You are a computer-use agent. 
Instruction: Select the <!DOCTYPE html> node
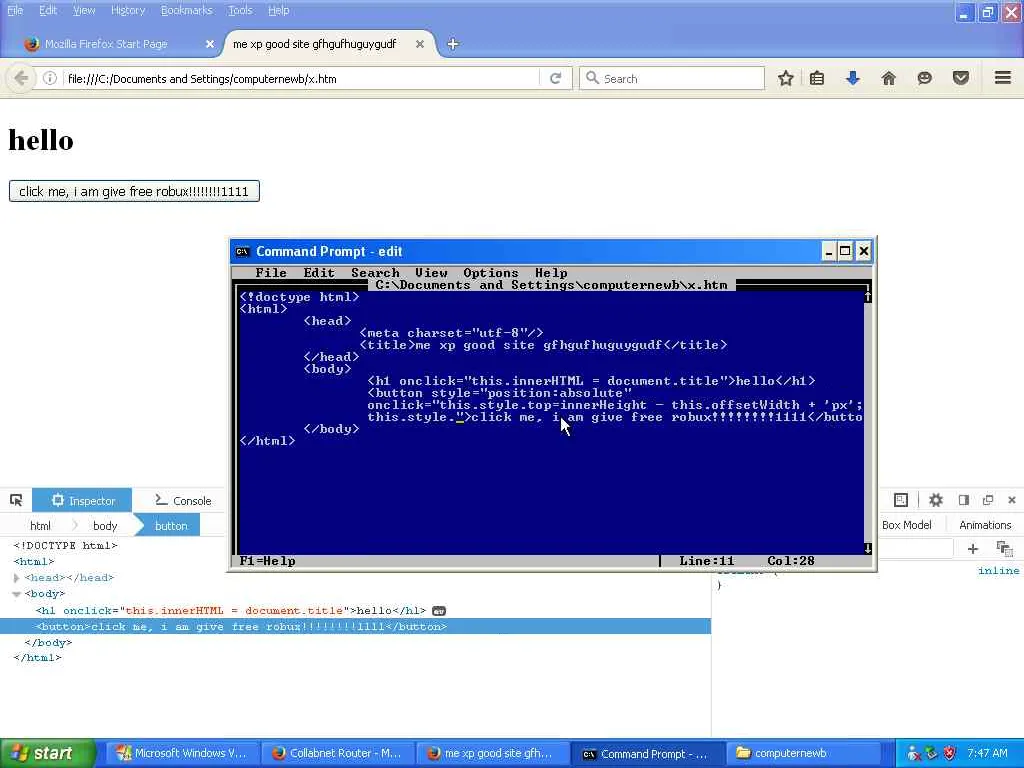[x=65, y=545]
